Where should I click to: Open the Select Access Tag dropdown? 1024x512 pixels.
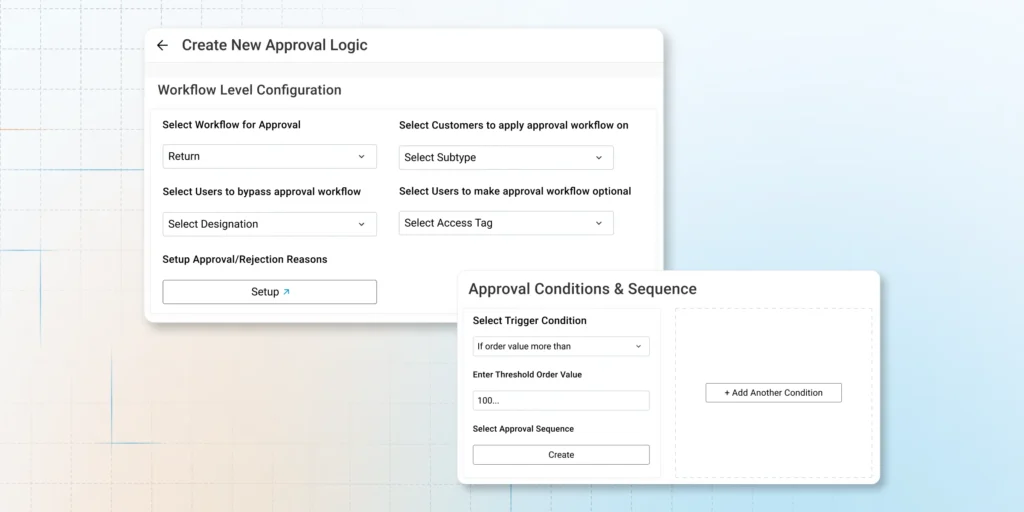(506, 223)
